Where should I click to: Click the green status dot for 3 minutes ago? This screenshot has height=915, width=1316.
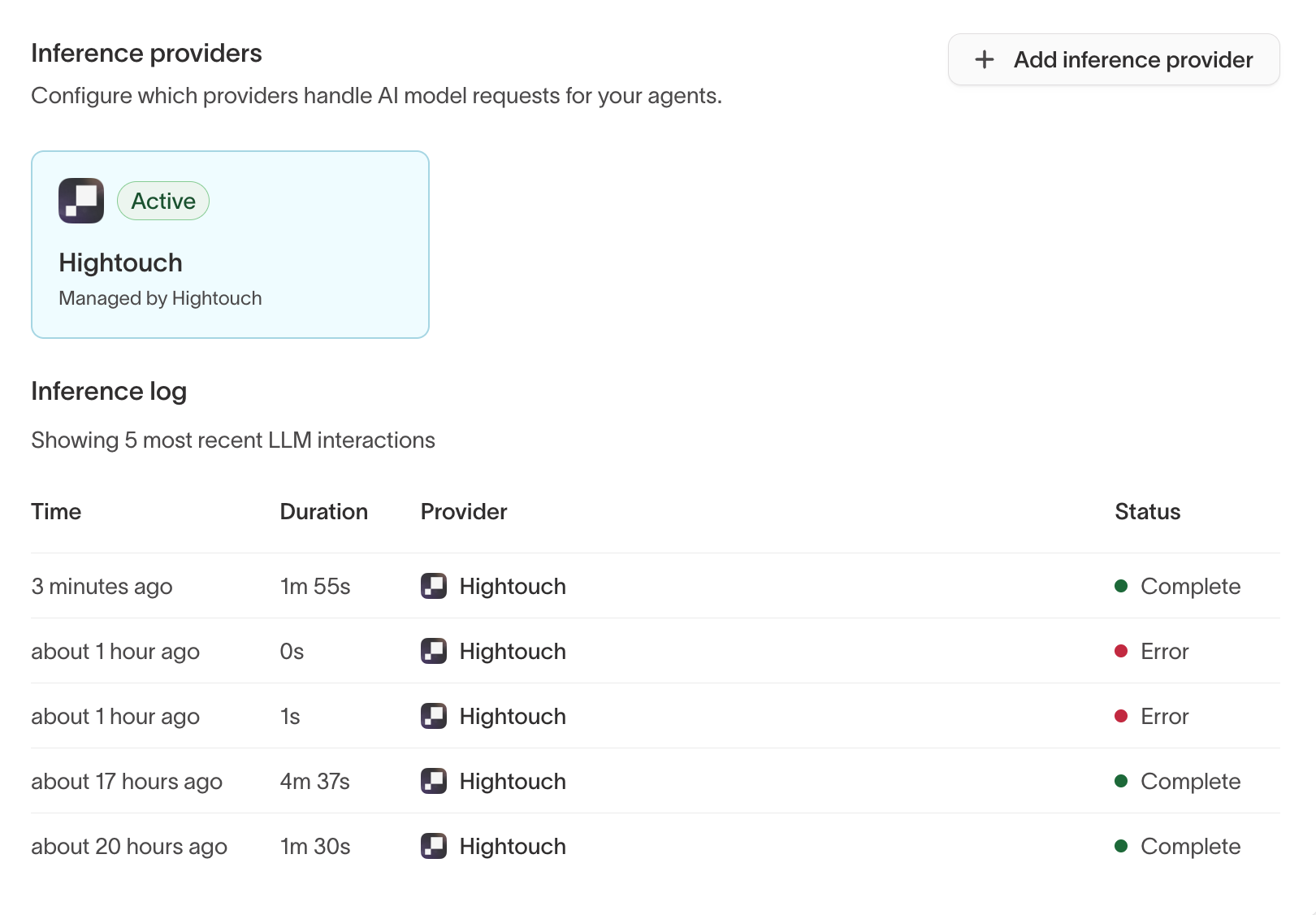coord(1121,586)
